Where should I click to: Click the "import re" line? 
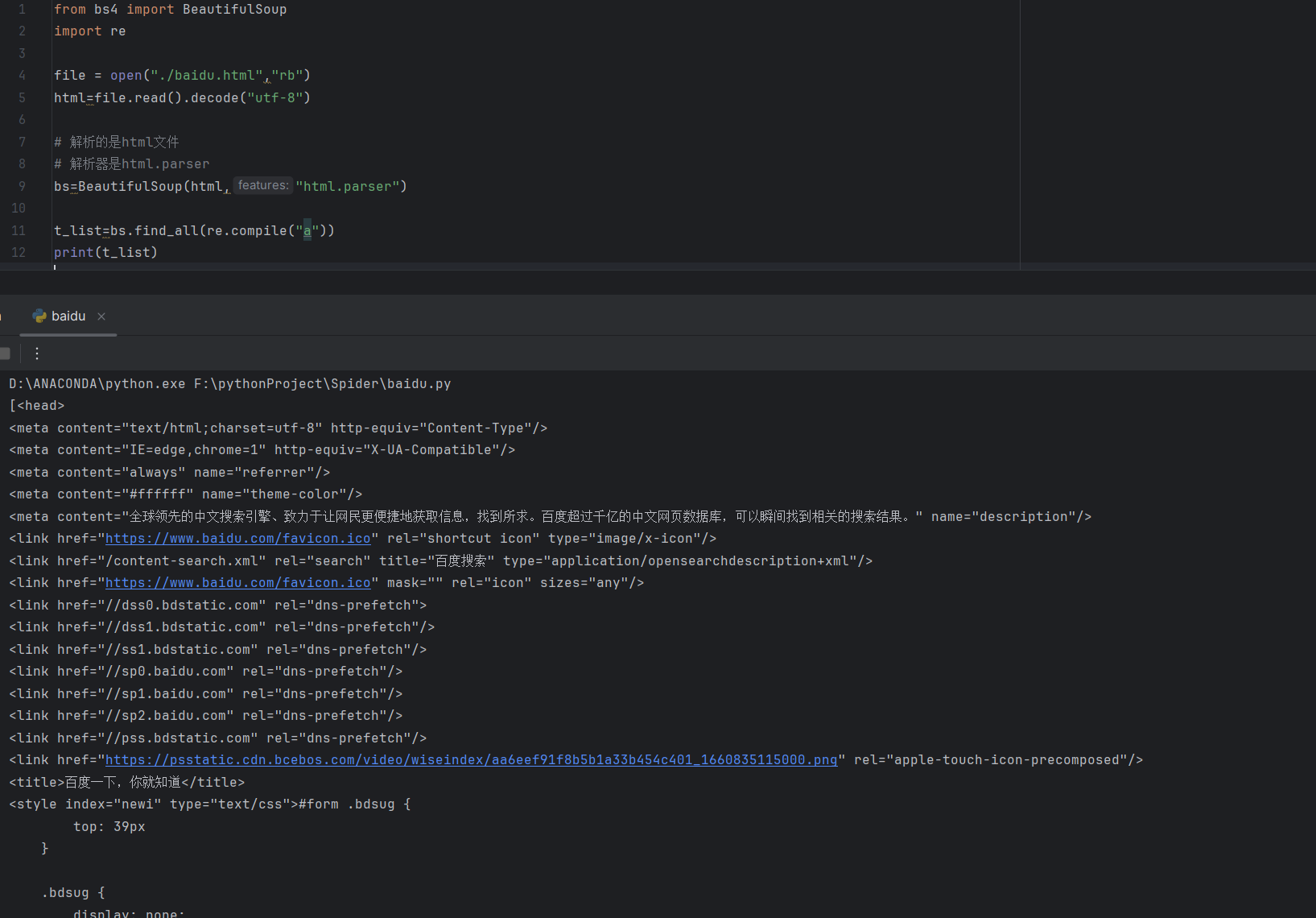pyautogui.click(x=90, y=31)
